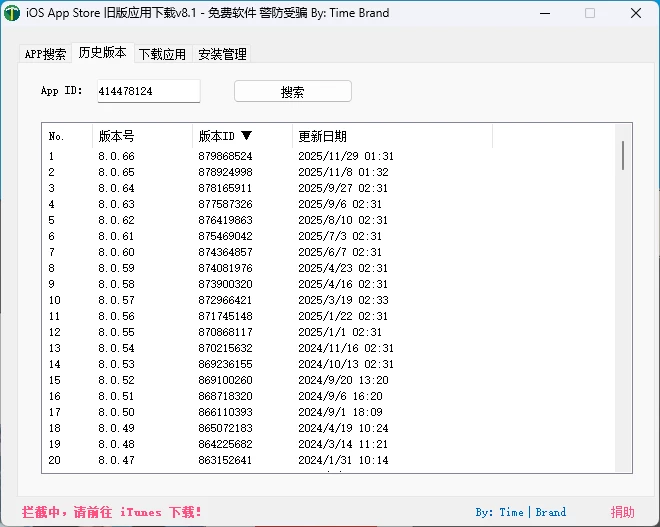Click update date 2025/1/22 02:31
Viewport: 660px width, 527px height.
[343, 316]
